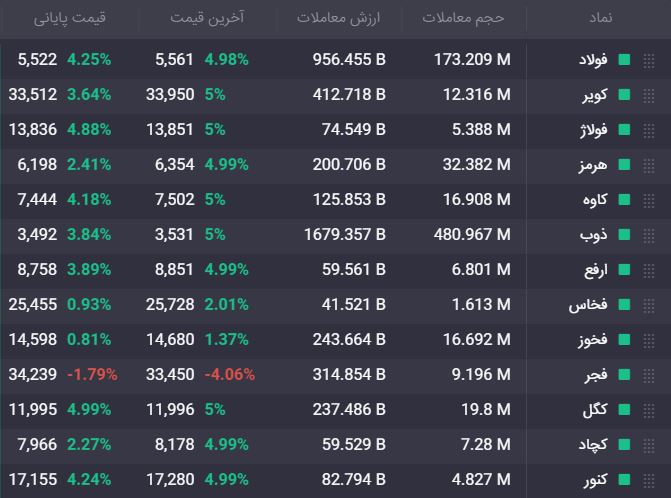Click the green status marker for کنور
Image resolution: width=671 pixels, height=498 pixels.
(624, 480)
